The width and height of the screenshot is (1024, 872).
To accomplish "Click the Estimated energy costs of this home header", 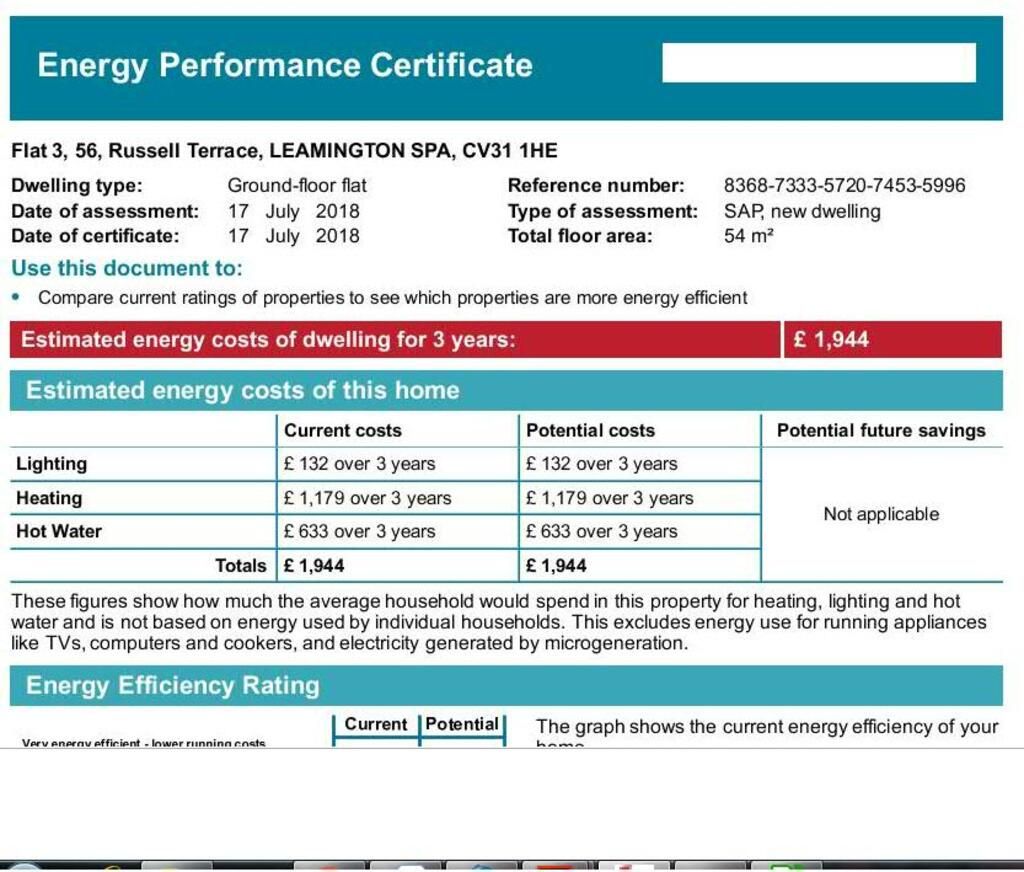I will [242, 390].
